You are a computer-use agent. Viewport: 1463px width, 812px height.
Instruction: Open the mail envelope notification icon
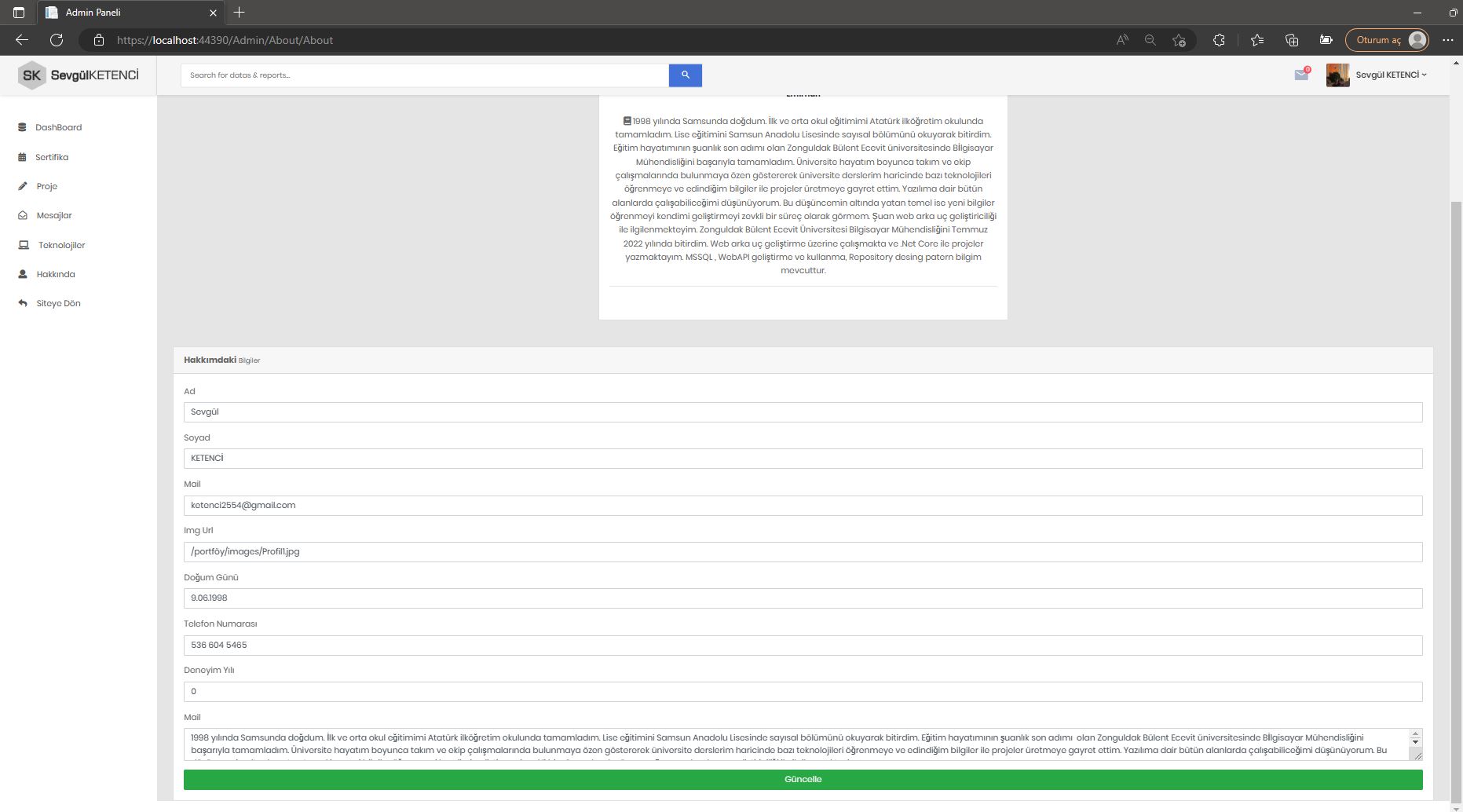click(x=1301, y=75)
